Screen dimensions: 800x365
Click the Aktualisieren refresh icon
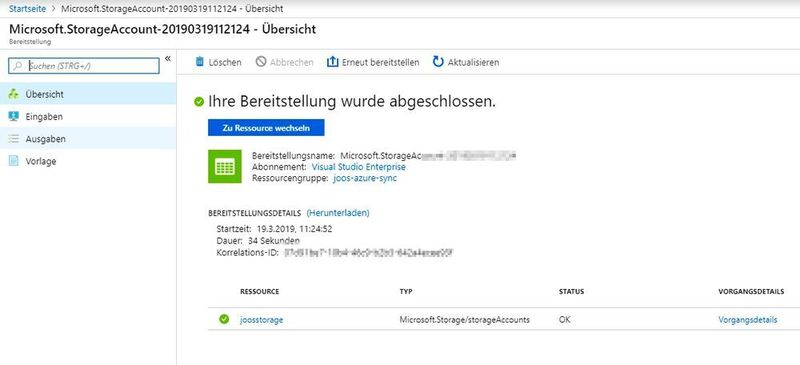438,62
